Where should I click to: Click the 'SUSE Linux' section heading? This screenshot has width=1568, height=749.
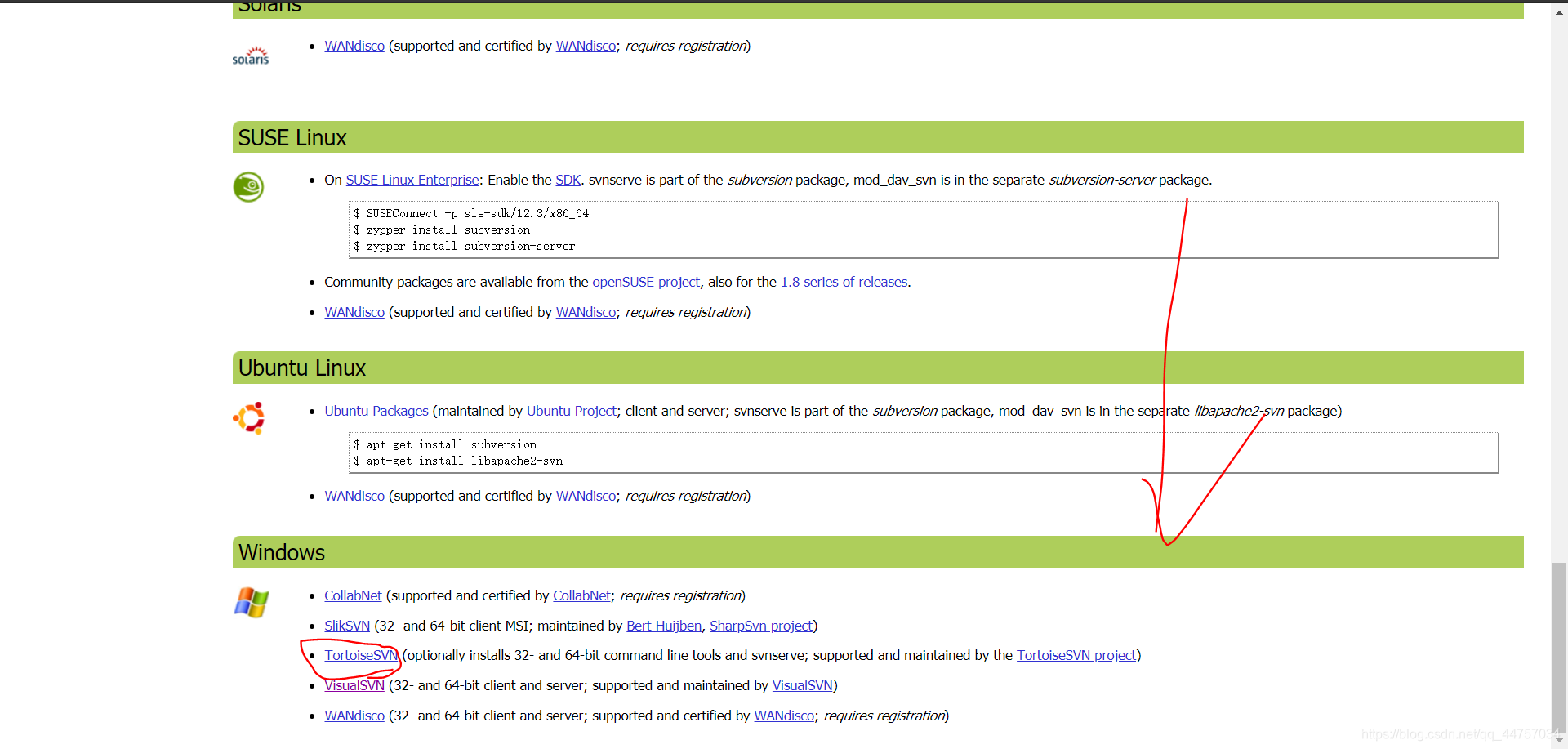(292, 138)
